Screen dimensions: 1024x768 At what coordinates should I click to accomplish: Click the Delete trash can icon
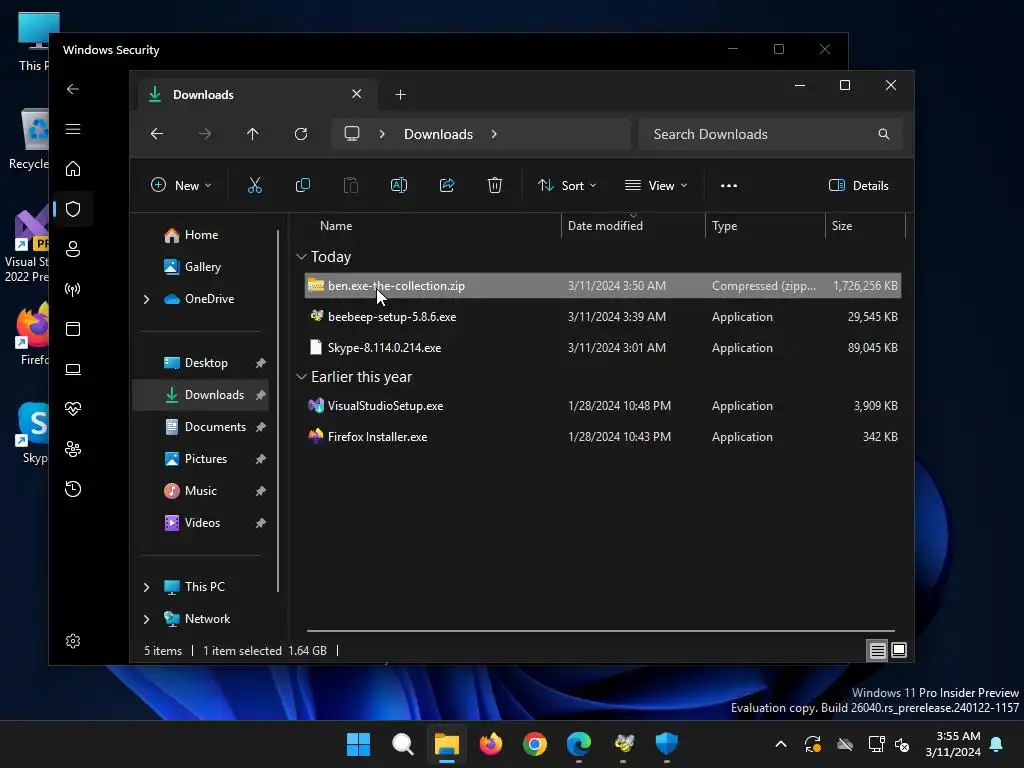click(494, 185)
